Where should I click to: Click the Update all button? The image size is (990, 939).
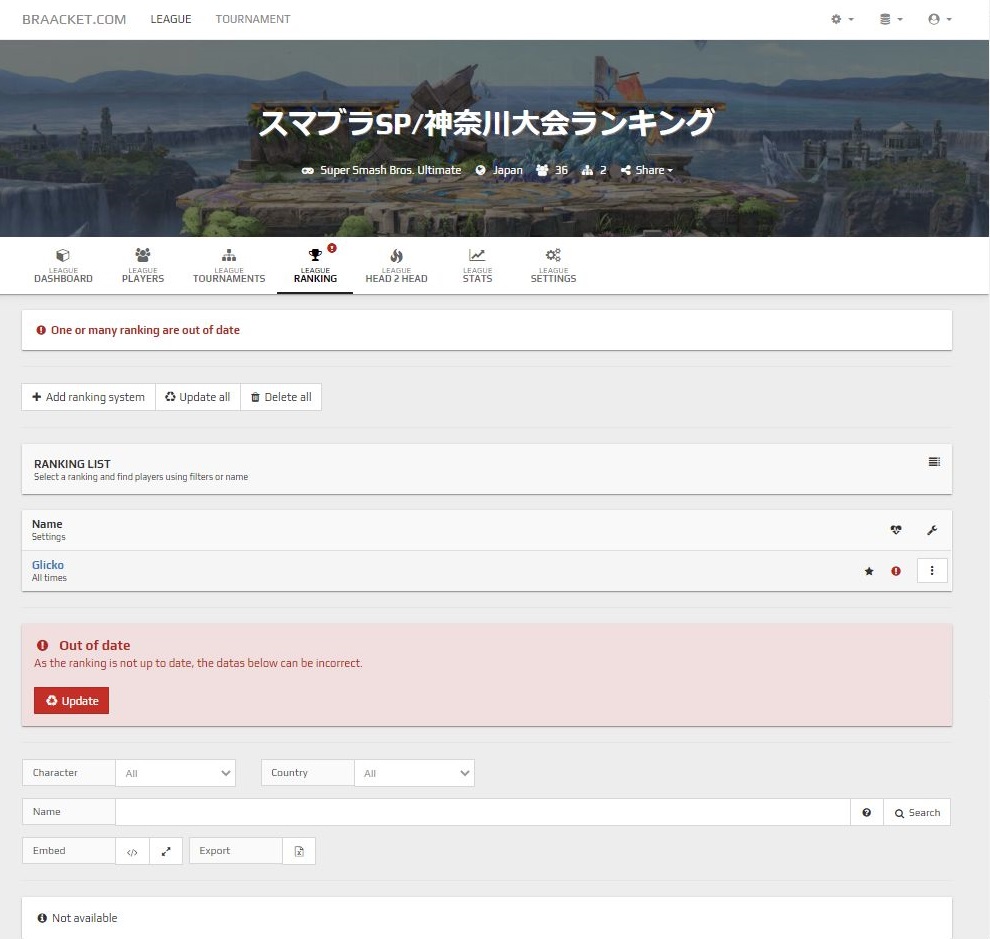[x=198, y=397]
